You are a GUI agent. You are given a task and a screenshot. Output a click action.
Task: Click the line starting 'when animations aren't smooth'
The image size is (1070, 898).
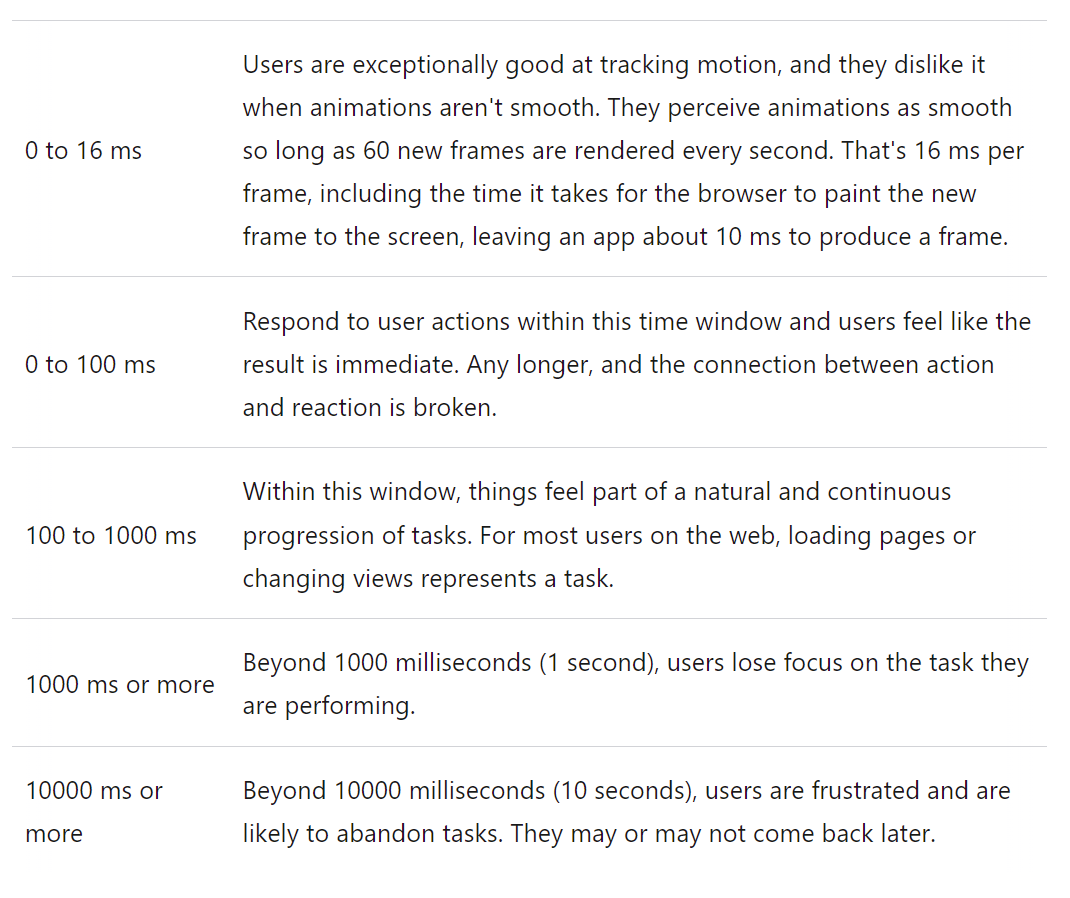coord(627,108)
